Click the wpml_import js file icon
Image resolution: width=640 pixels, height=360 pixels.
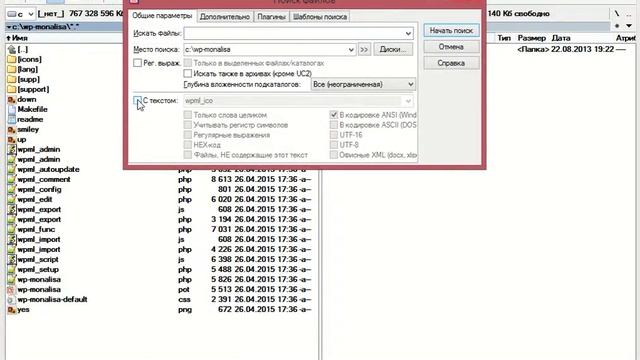tap(12, 240)
